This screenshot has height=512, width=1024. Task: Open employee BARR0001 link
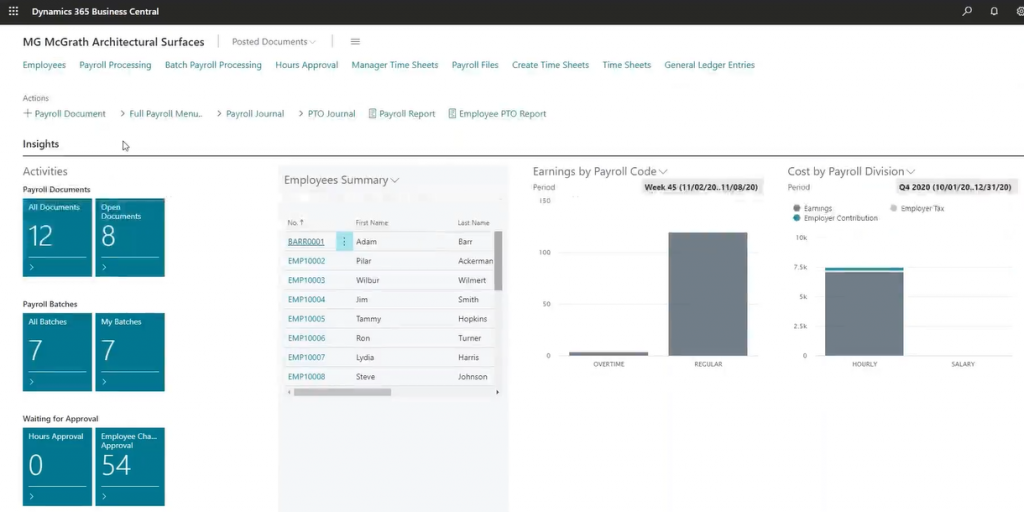pyautogui.click(x=306, y=242)
